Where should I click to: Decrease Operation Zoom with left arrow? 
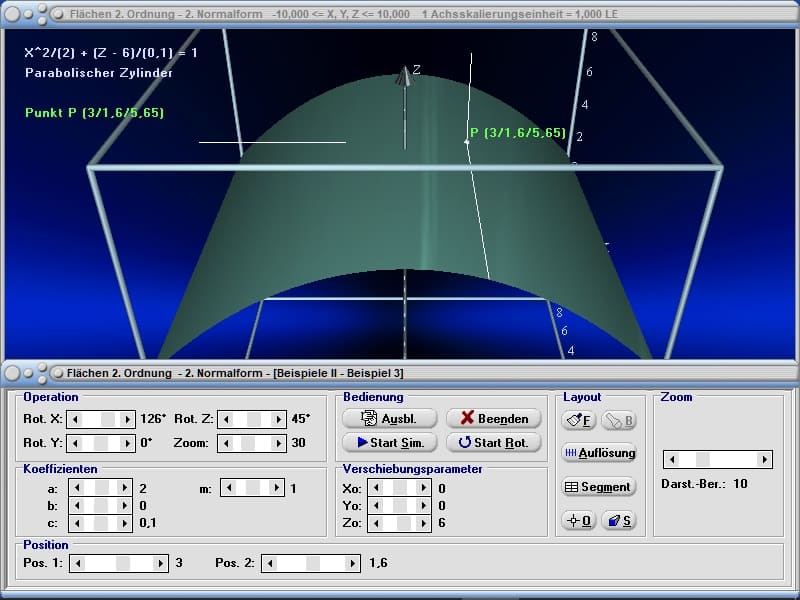(x=226, y=443)
